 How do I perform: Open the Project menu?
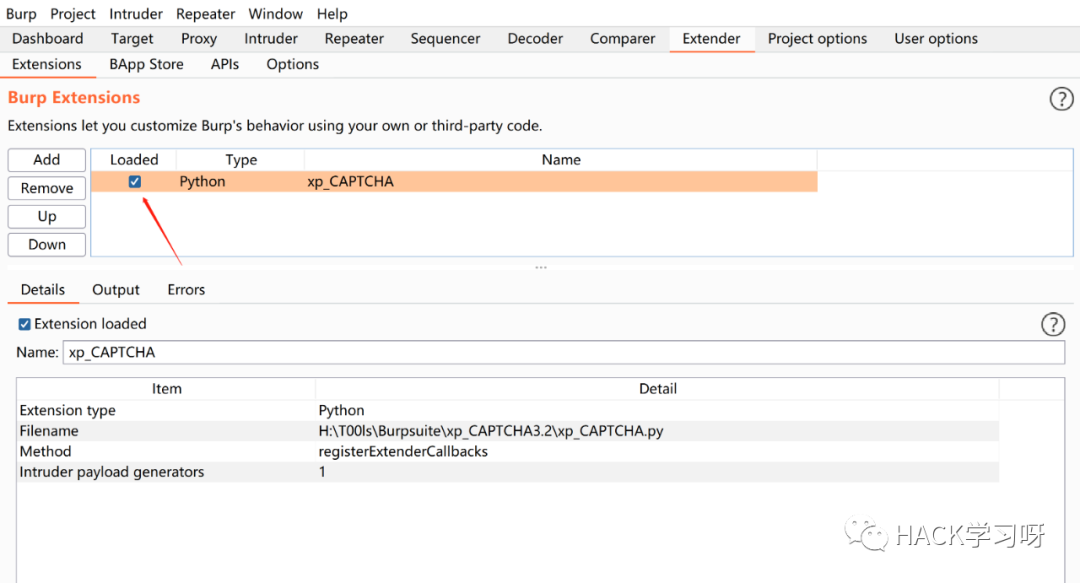coord(72,14)
